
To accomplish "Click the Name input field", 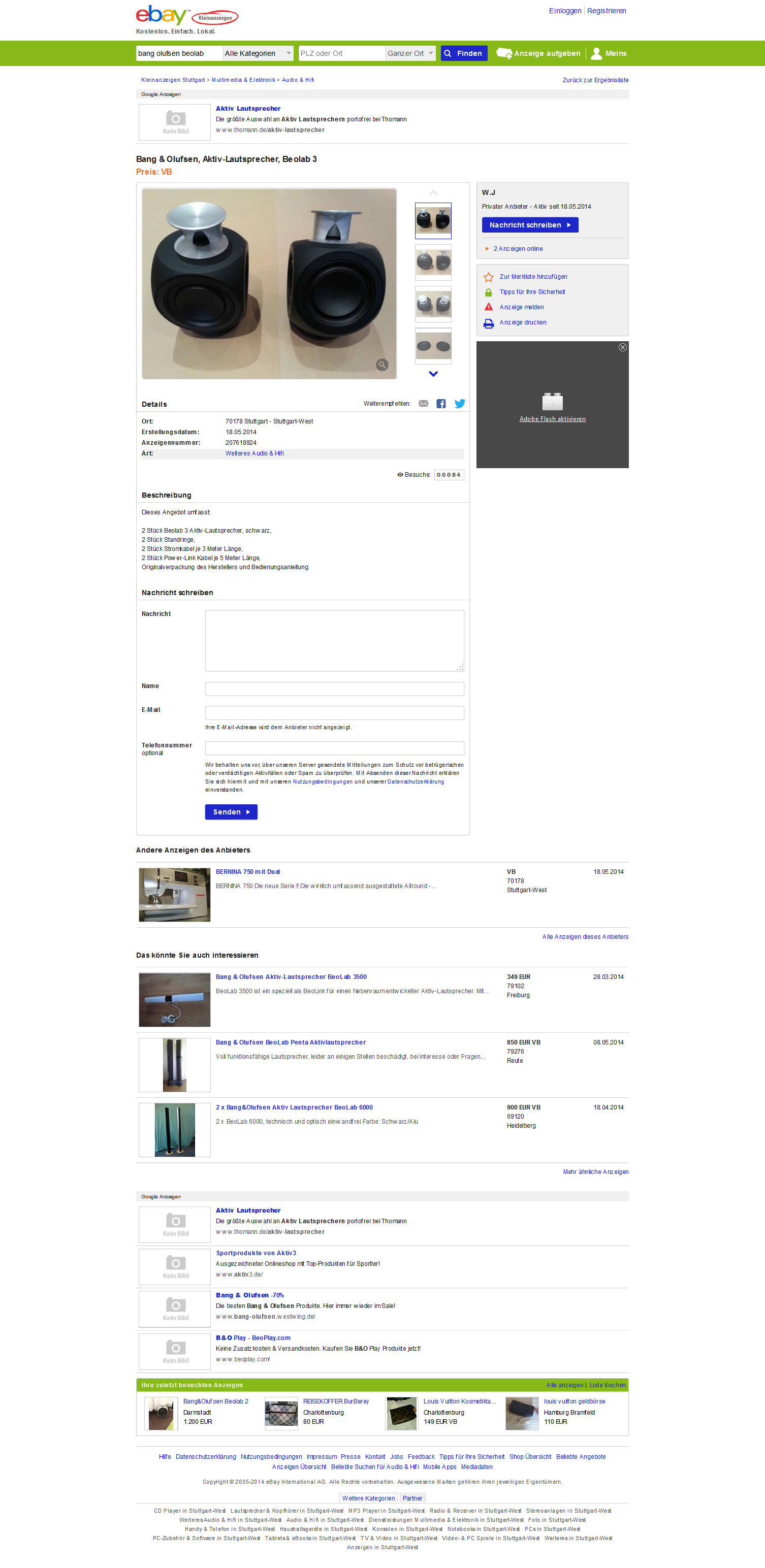I will pyautogui.click(x=334, y=689).
